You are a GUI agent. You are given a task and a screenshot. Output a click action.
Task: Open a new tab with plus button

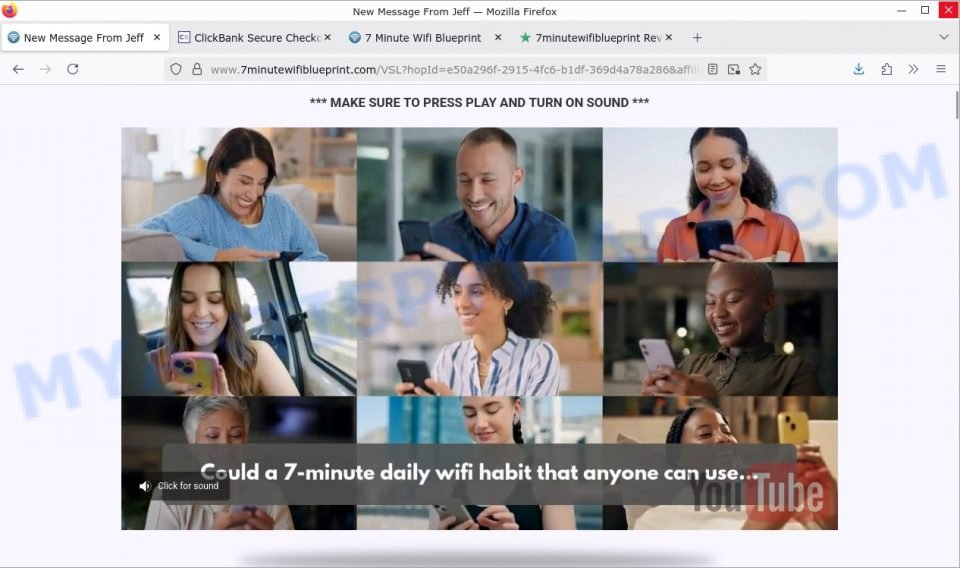click(697, 38)
